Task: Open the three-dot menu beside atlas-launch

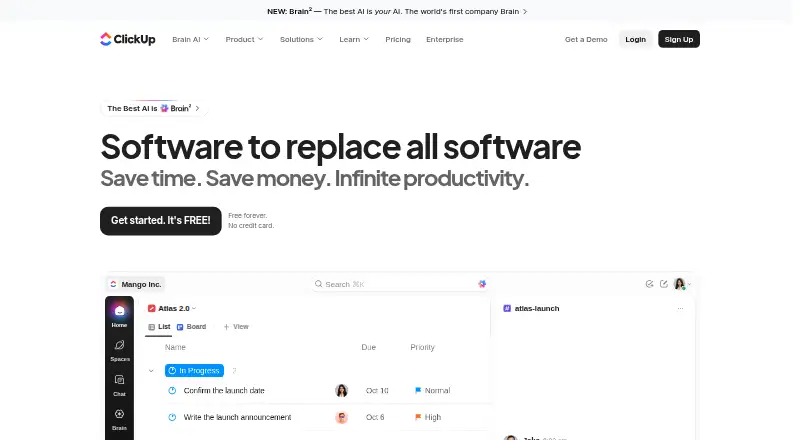Action: coord(680,308)
